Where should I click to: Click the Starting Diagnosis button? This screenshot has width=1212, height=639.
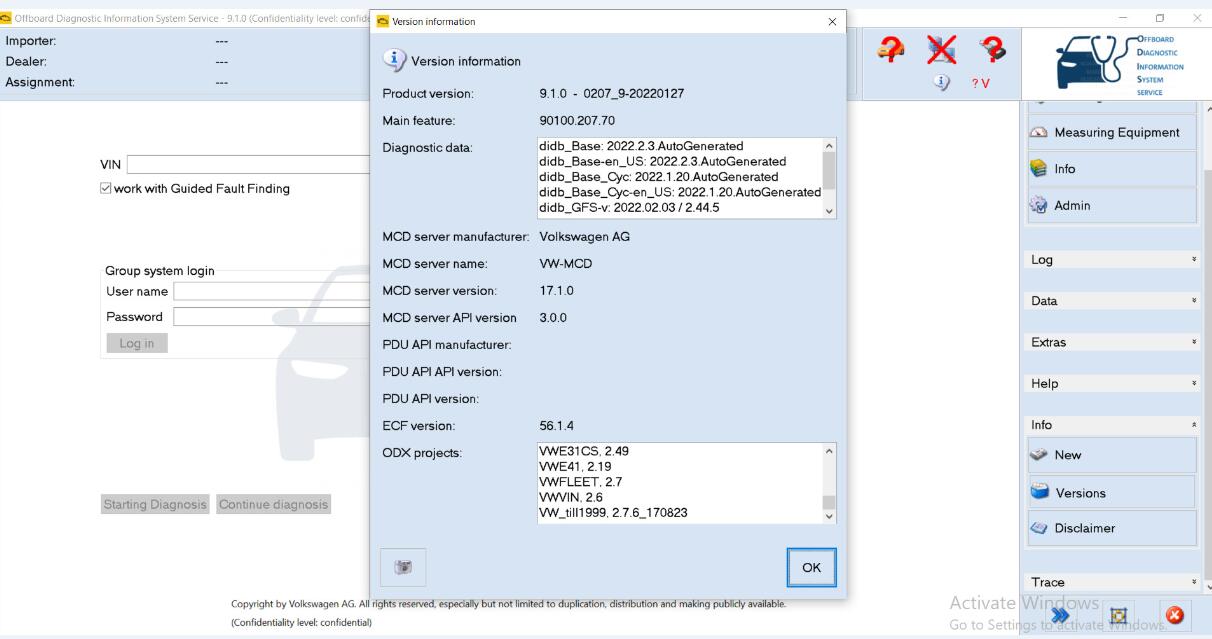[x=156, y=505]
